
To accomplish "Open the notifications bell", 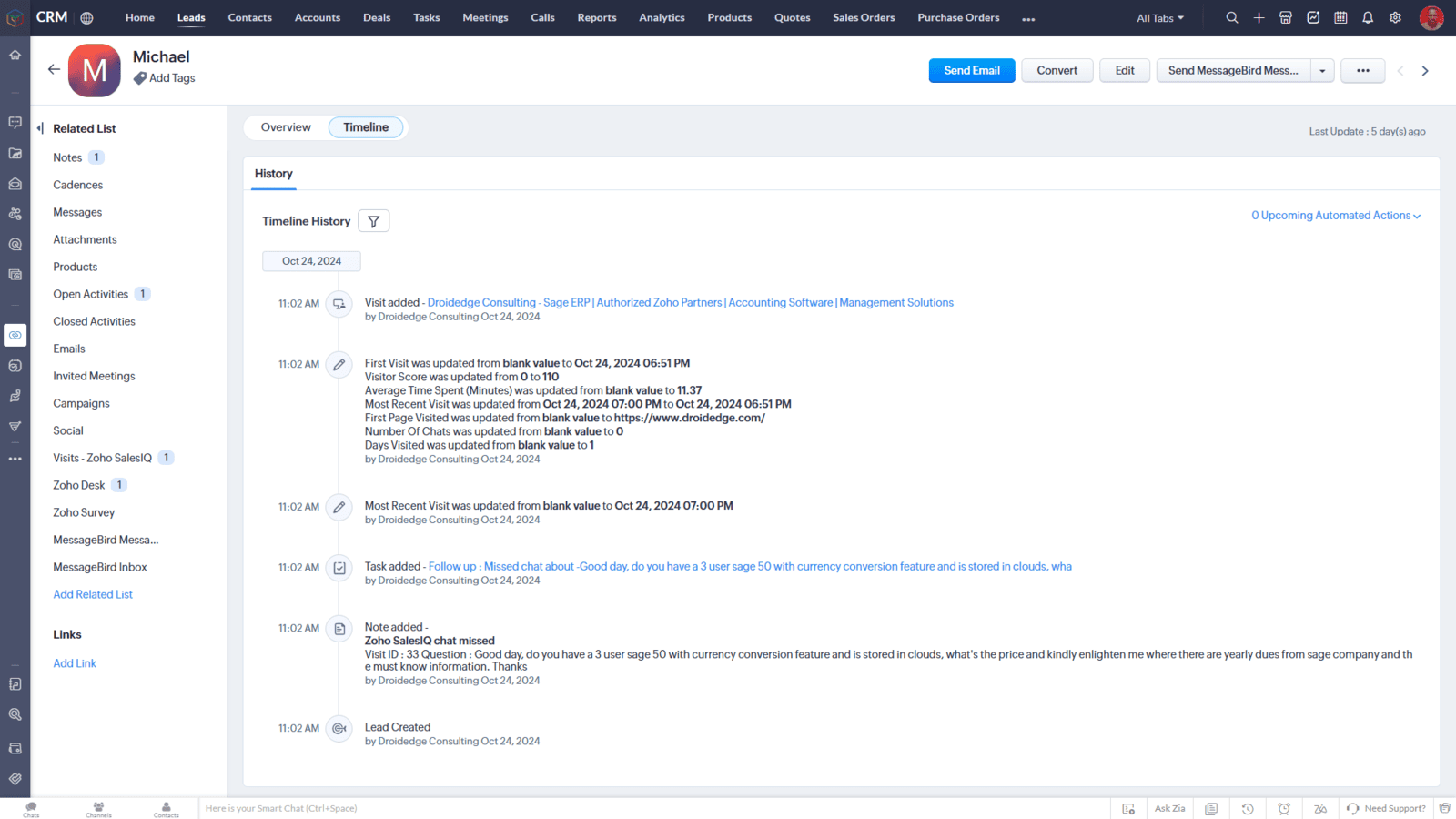I will click(1368, 17).
